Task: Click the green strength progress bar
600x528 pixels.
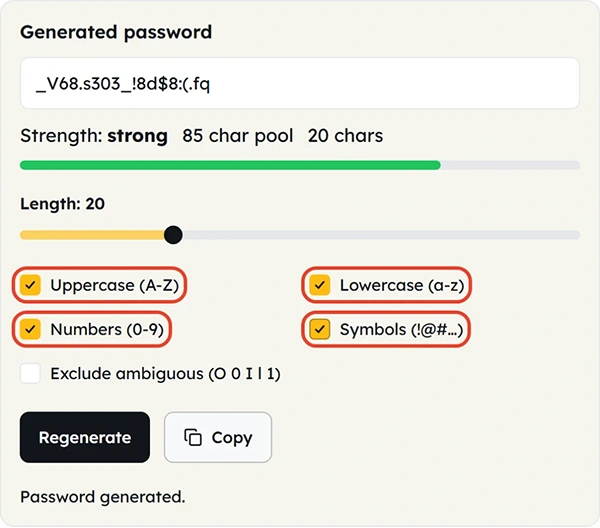Action: tap(230, 165)
